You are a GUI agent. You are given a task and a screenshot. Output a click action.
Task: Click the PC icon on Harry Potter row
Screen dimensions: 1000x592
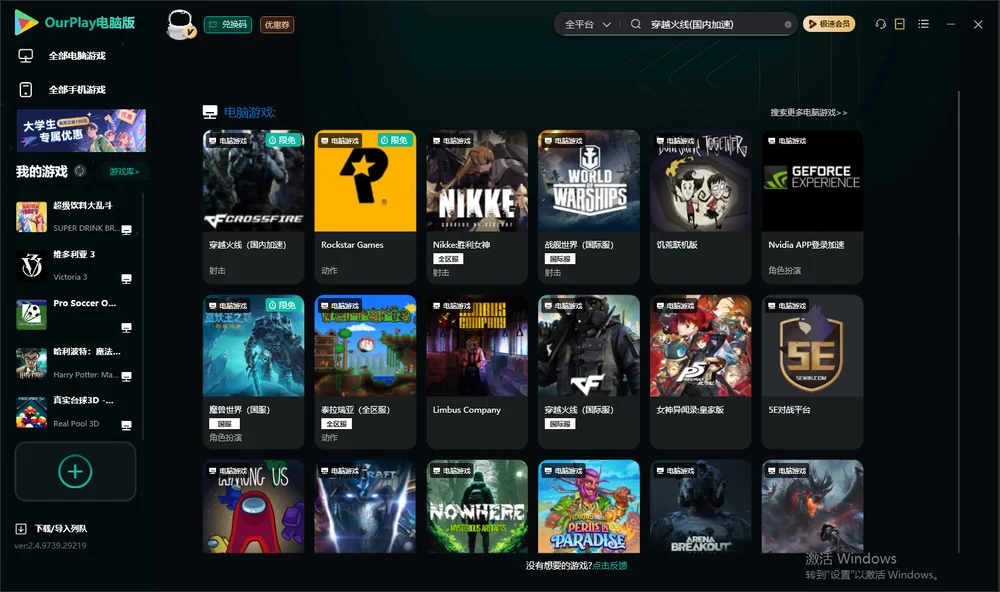pos(126,376)
